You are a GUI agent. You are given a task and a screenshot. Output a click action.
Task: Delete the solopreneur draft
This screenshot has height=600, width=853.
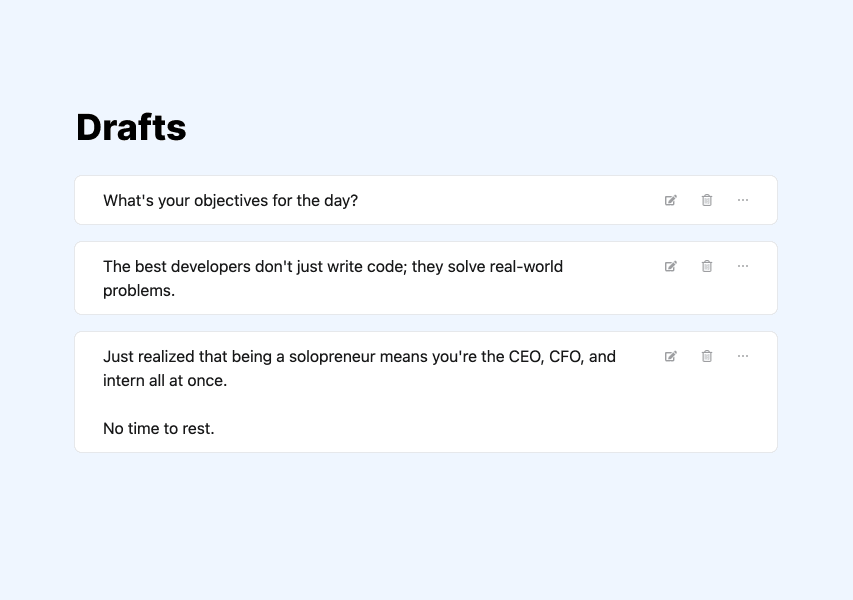tap(707, 356)
